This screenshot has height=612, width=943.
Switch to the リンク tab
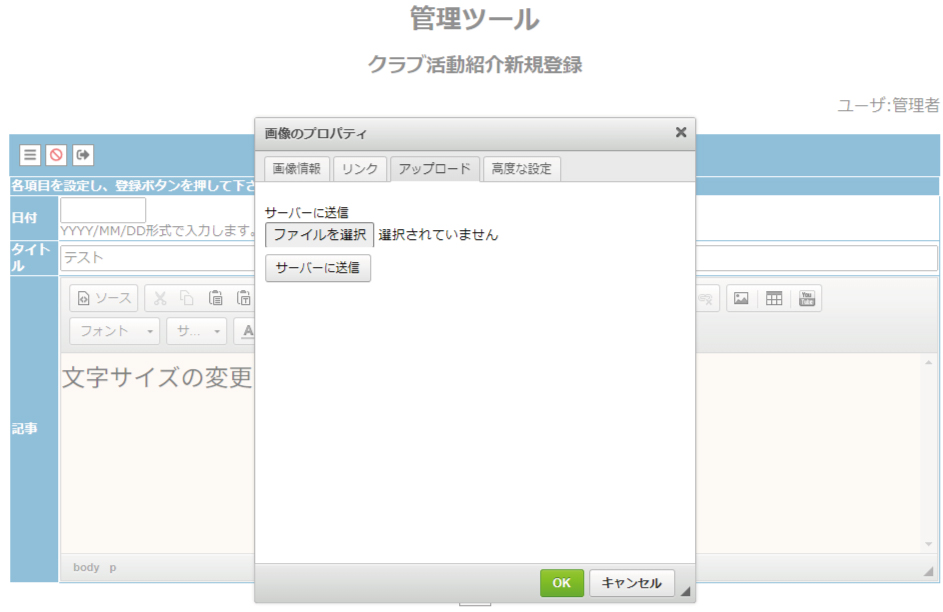(360, 169)
